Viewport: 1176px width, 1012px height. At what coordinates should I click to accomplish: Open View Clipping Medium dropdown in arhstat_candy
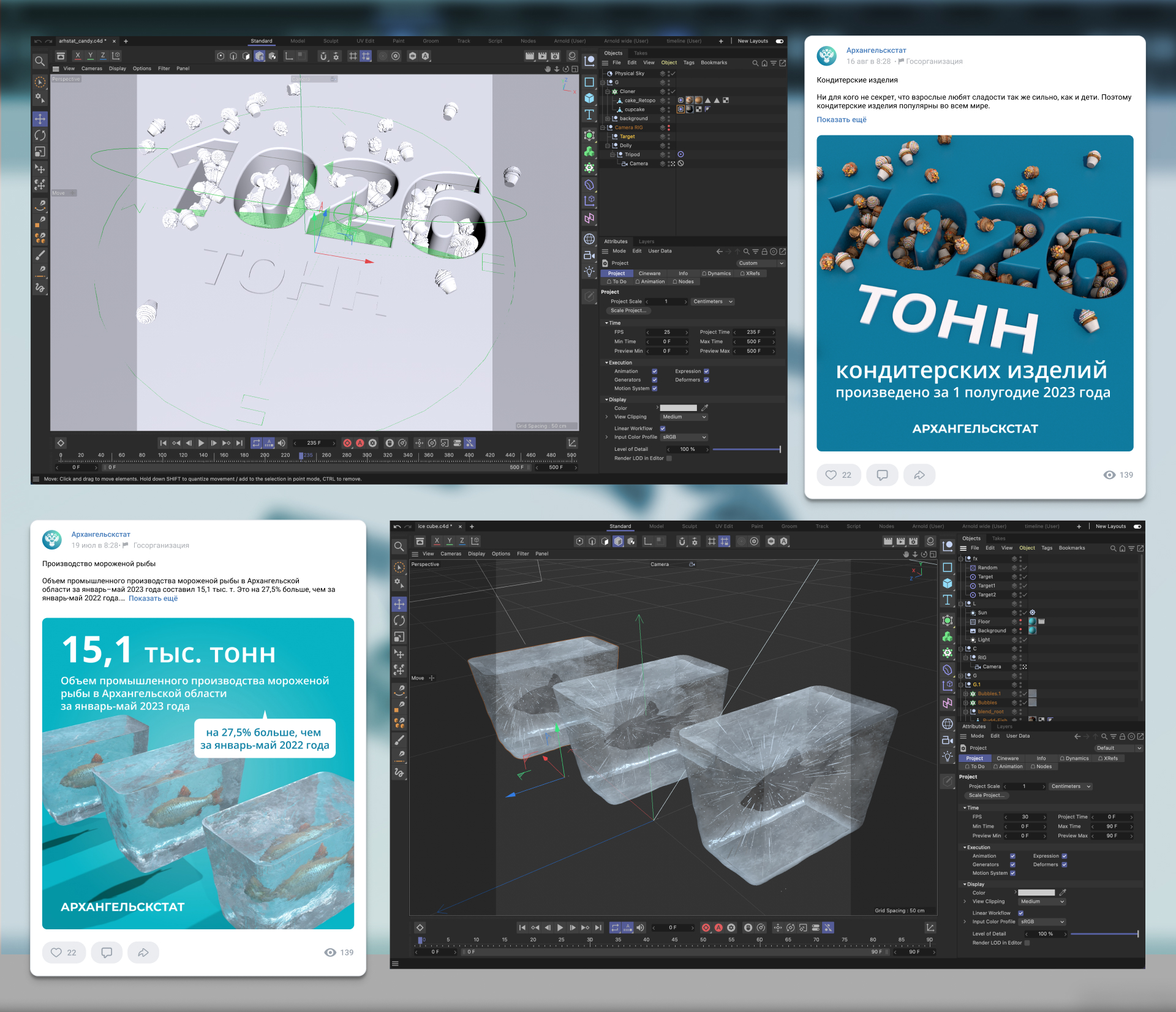click(684, 417)
